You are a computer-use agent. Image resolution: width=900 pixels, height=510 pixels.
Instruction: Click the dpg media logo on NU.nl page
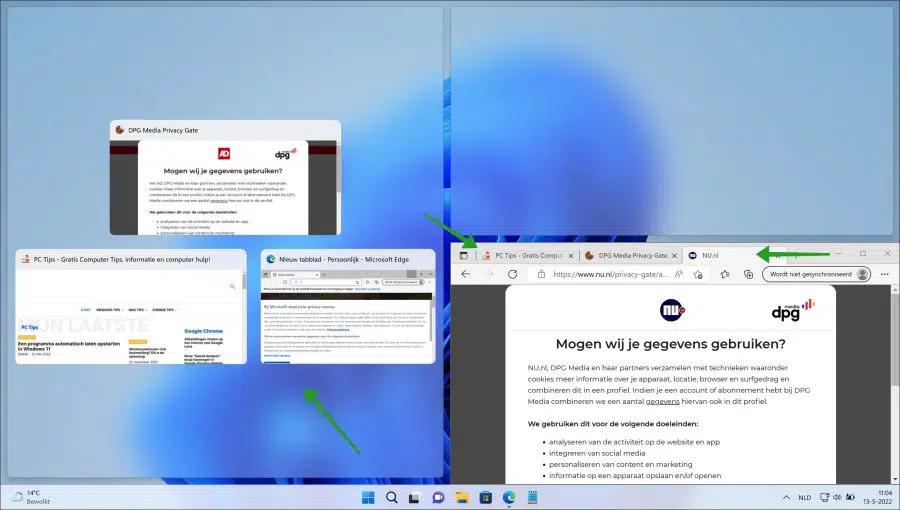tap(793, 310)
